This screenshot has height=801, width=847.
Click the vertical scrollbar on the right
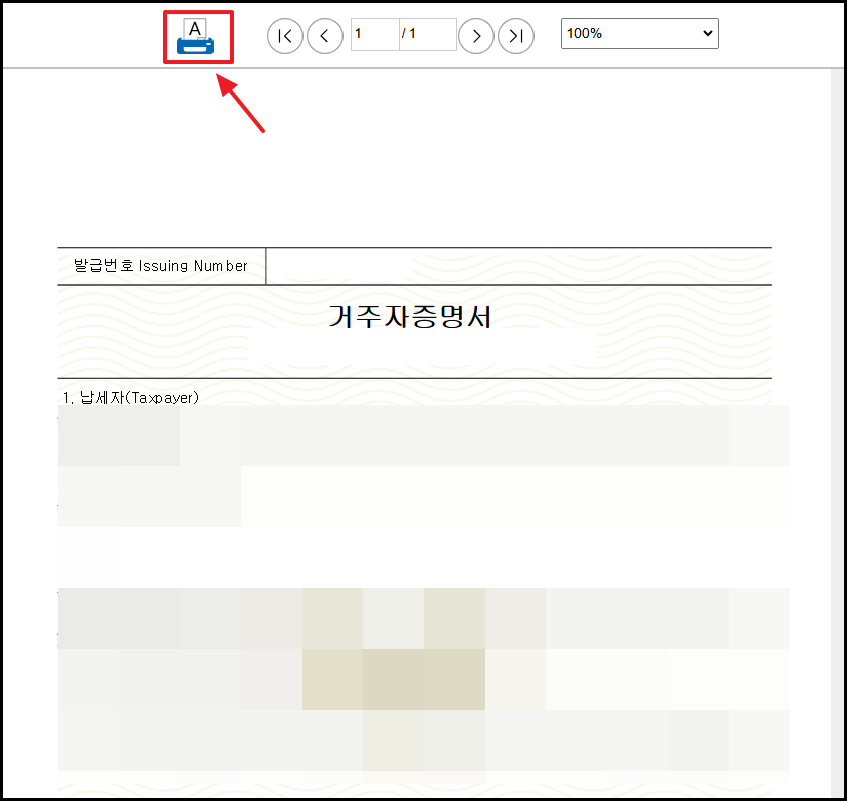(x=838, y=432)
